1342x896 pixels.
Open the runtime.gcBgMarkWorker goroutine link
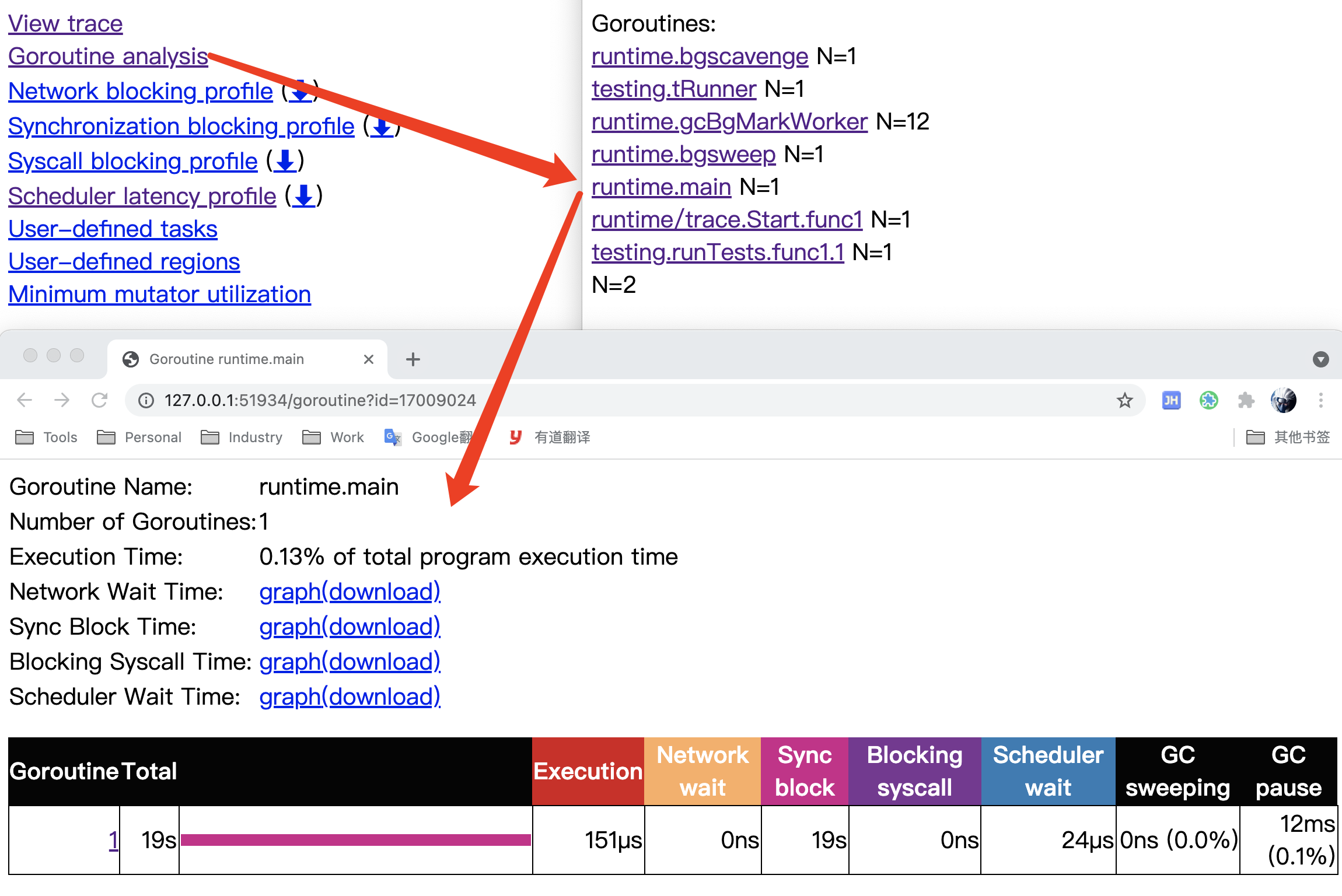(x=729, y=121)
